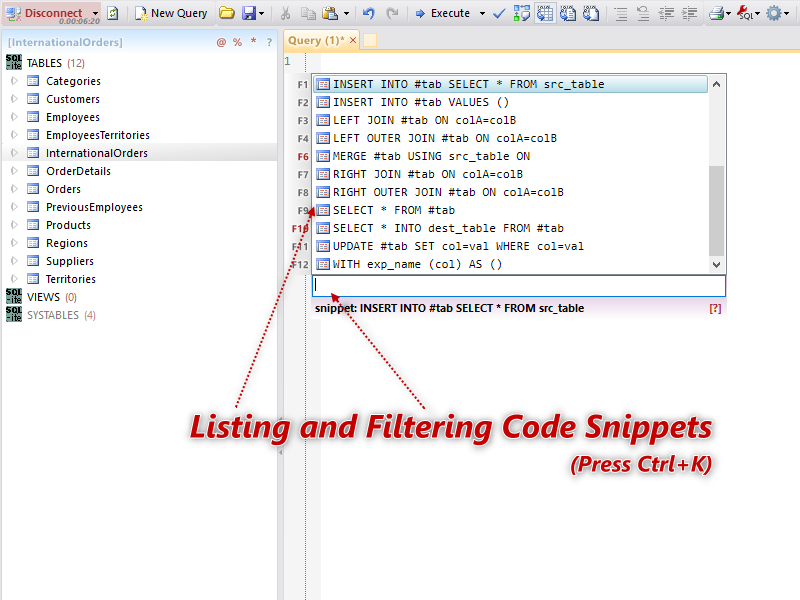Paste from clipboard using the Paste icon
Screen dimensions: 800x600
(x=331, y=13)
